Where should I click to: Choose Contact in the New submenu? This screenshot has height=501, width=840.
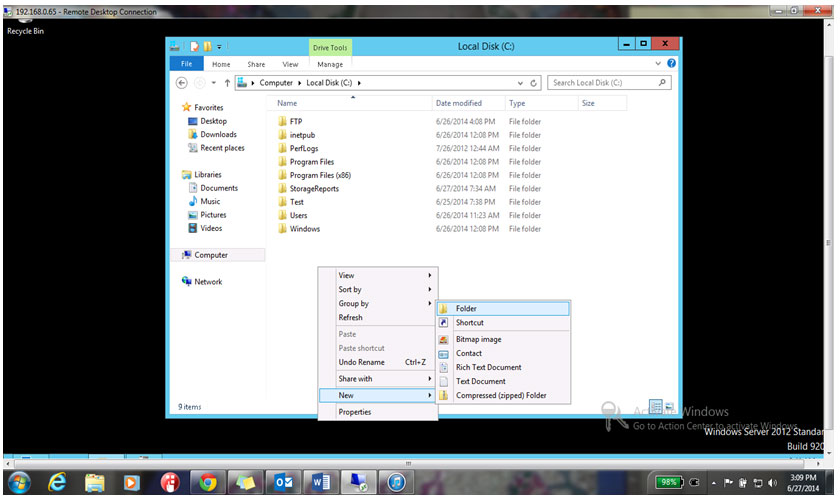(503, 353)
